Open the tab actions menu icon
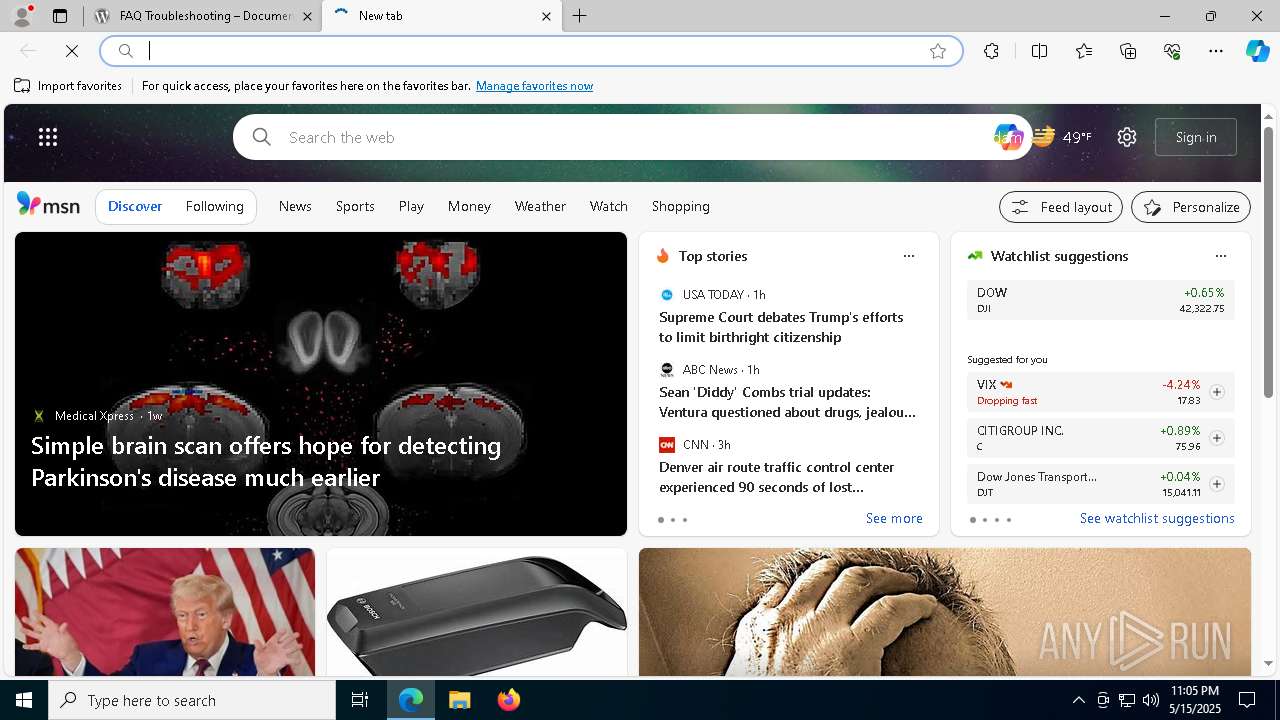 tap(60, 16)
